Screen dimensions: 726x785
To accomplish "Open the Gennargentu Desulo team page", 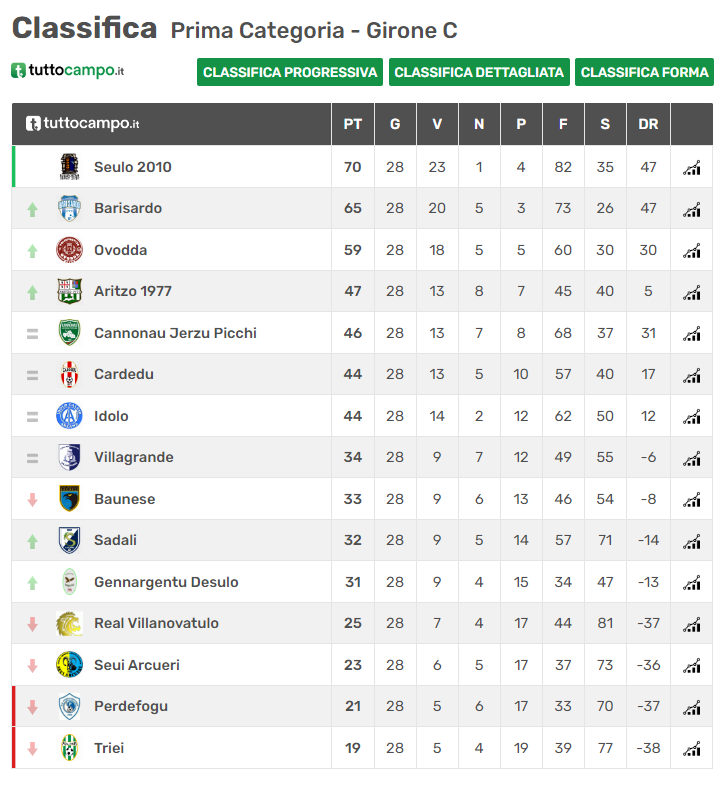I will [x=166, y=582].
